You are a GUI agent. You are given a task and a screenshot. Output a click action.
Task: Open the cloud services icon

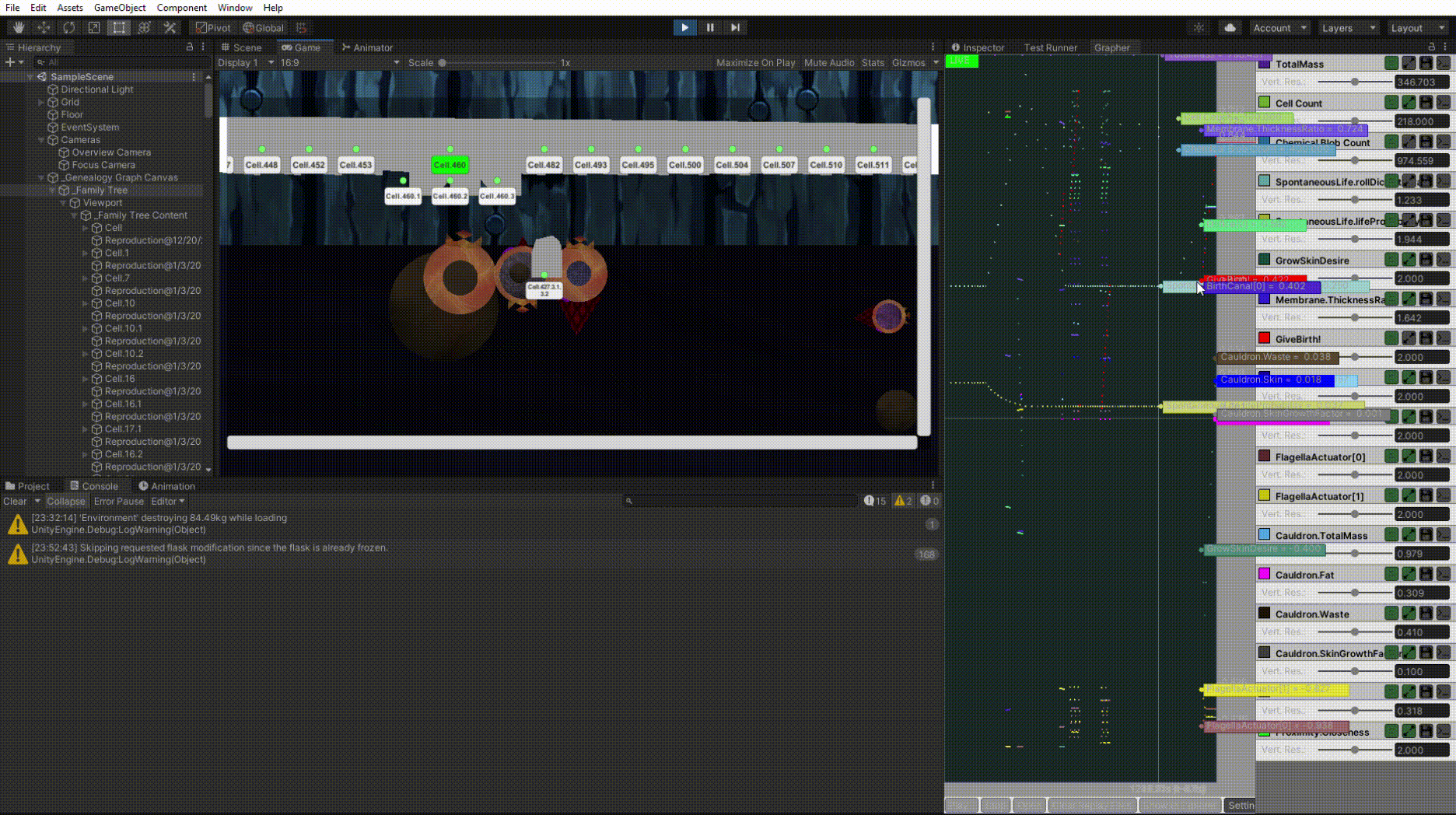click(1230, 27)
